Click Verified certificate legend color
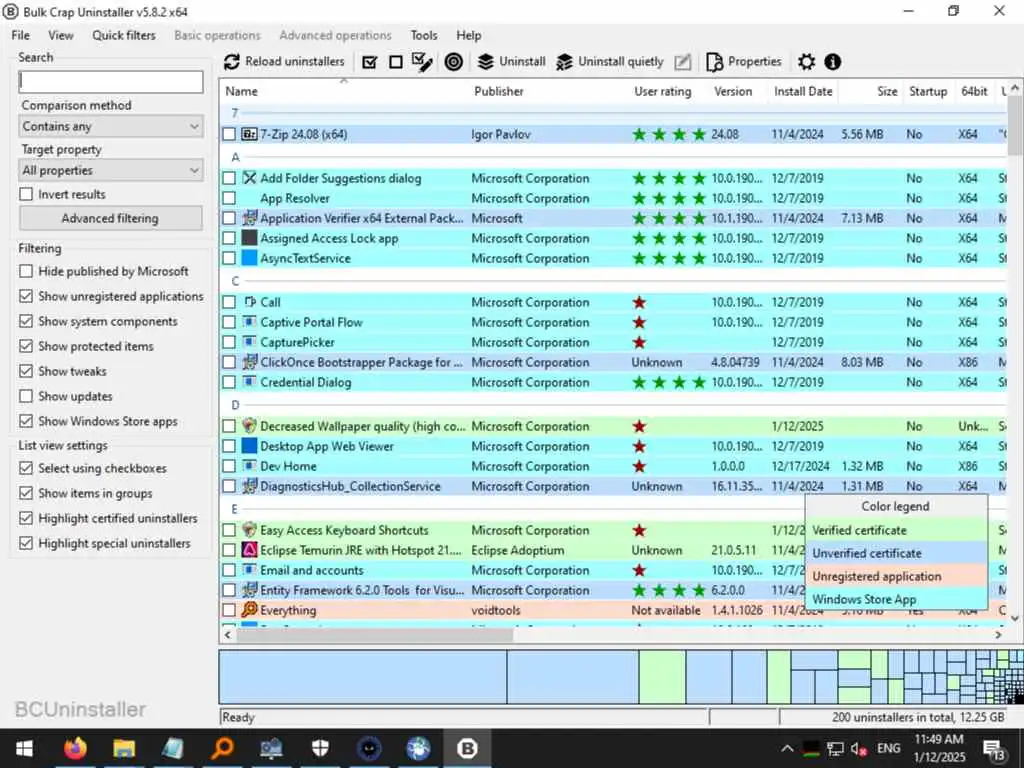Viewport: 1024px width, 768px height. pyautogui.click(x=896, y=530)
